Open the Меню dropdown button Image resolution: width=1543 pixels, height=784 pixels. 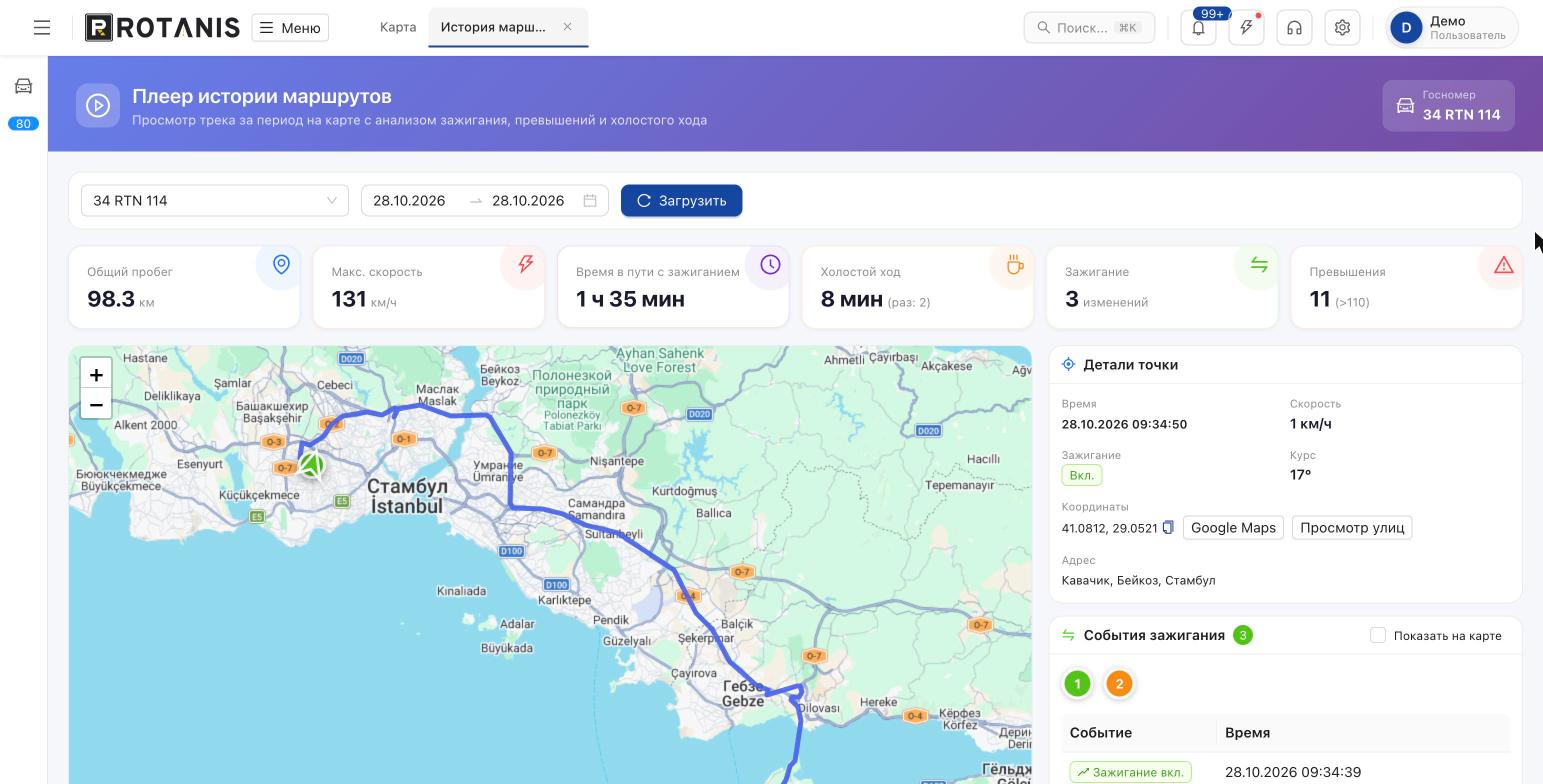[290, 28]
